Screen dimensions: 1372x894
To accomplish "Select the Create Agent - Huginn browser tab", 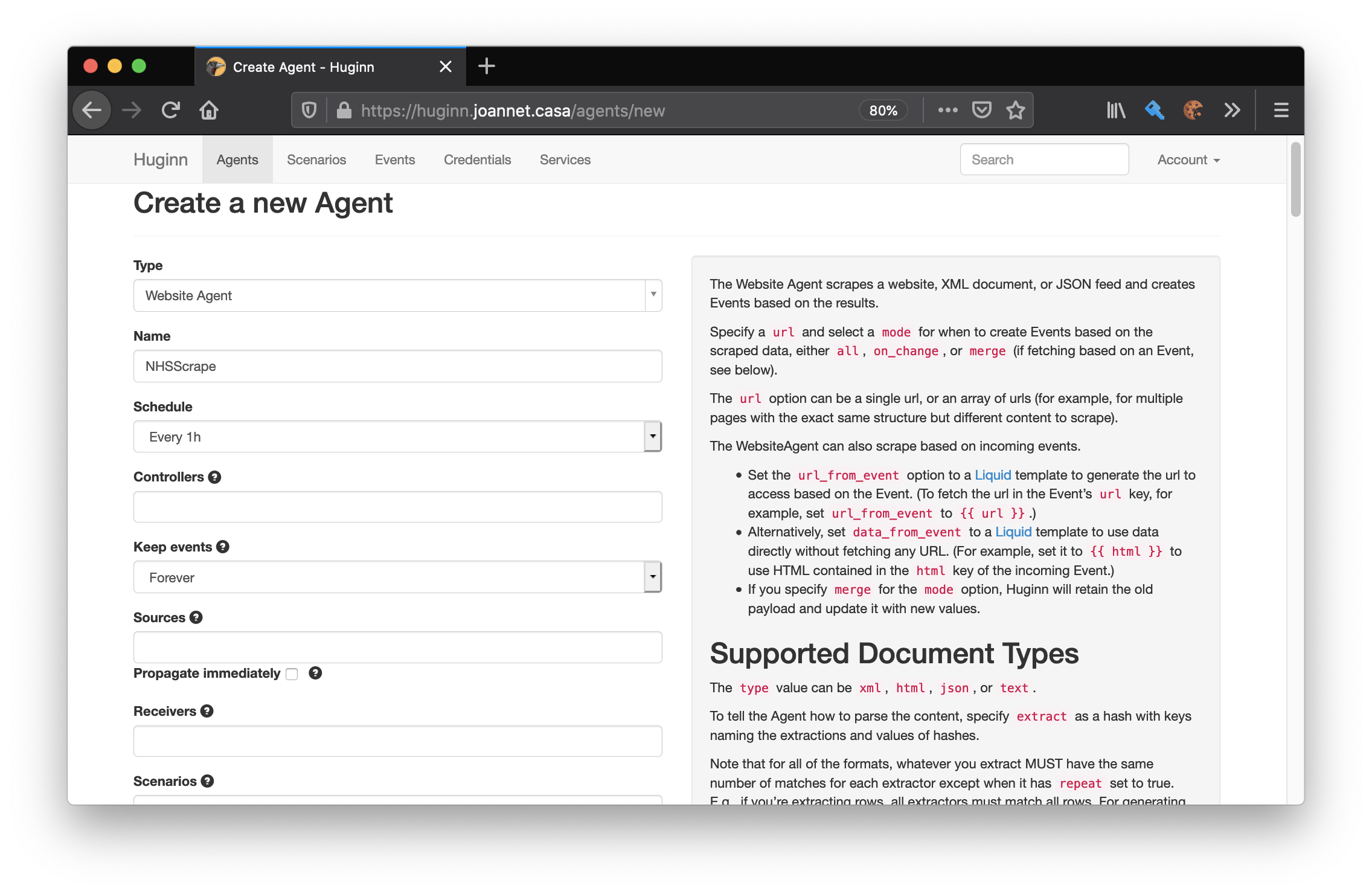I will point(330,66).
